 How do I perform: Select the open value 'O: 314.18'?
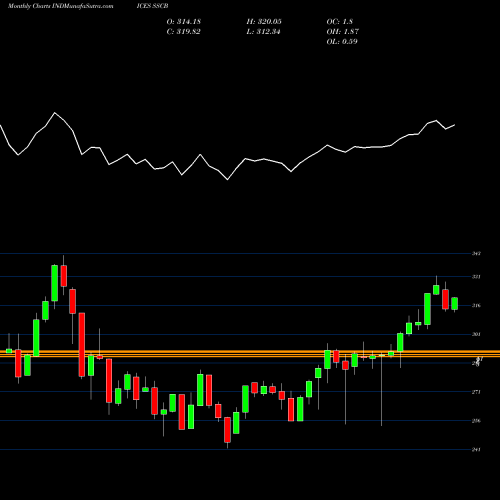(184, 22)
